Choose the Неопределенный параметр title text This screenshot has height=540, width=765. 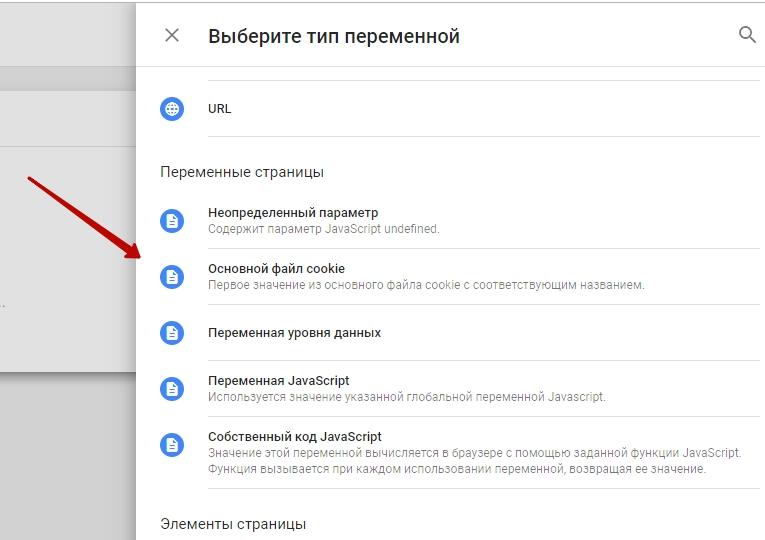coord(293,213)
